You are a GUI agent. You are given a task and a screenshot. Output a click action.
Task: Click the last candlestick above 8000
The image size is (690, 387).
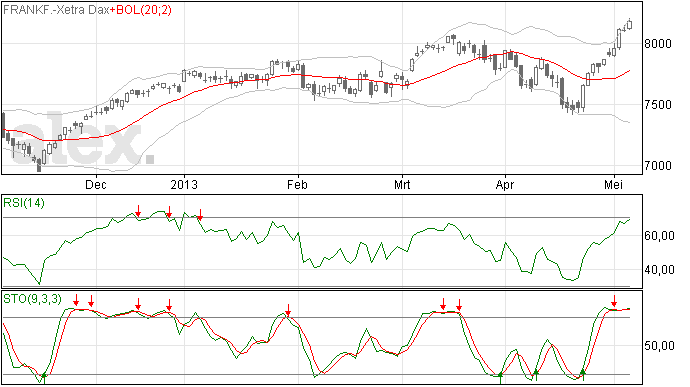pyautogui.click(x=630, y=24)
